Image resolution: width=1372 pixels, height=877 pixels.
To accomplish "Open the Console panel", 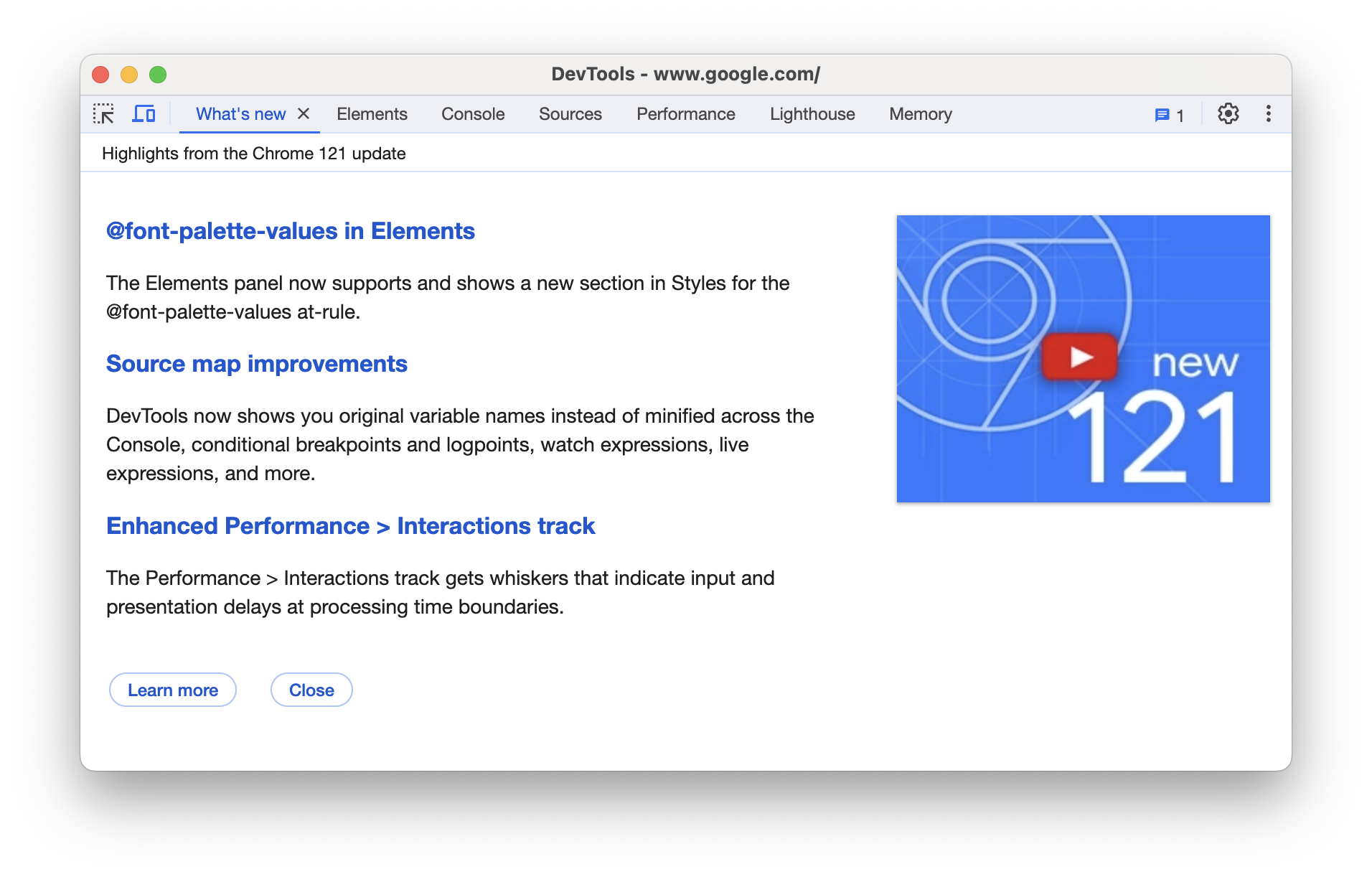I will click(x=472, y=114).
